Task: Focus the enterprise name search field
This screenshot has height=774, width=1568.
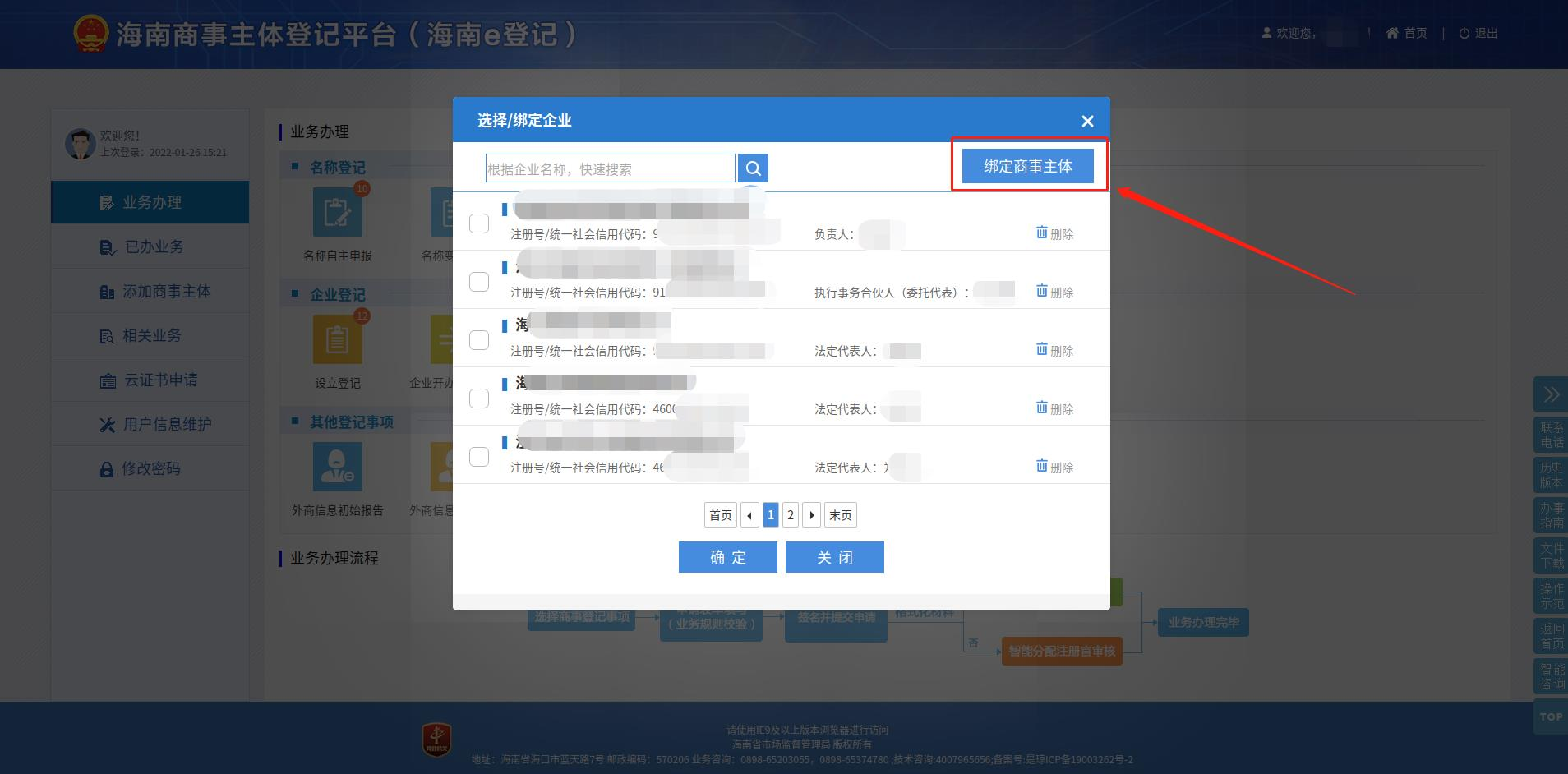Action: point(610,168)
